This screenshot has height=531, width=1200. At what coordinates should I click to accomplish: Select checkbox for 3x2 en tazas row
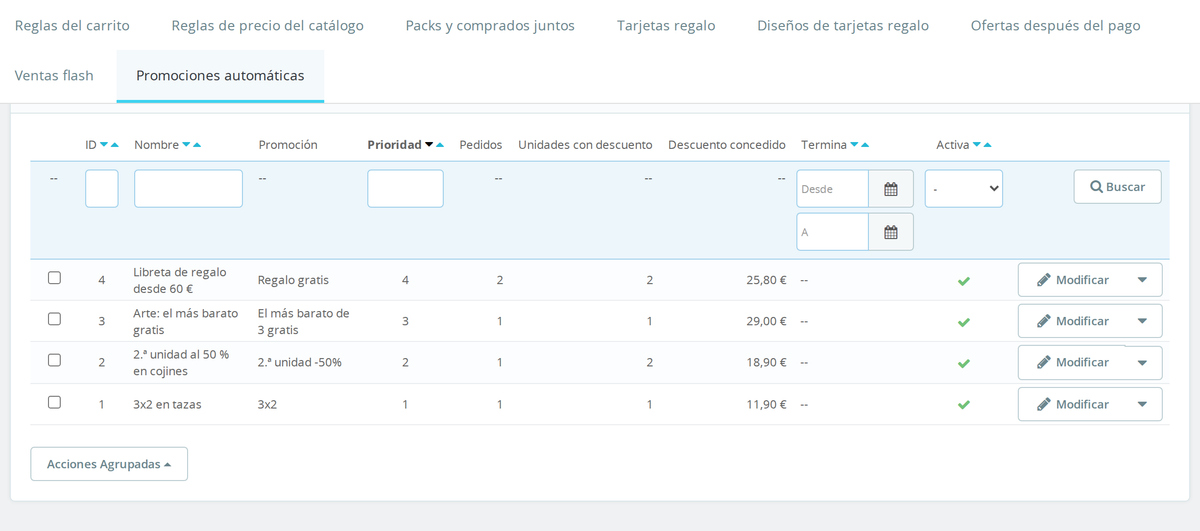[x=55, y=402]
